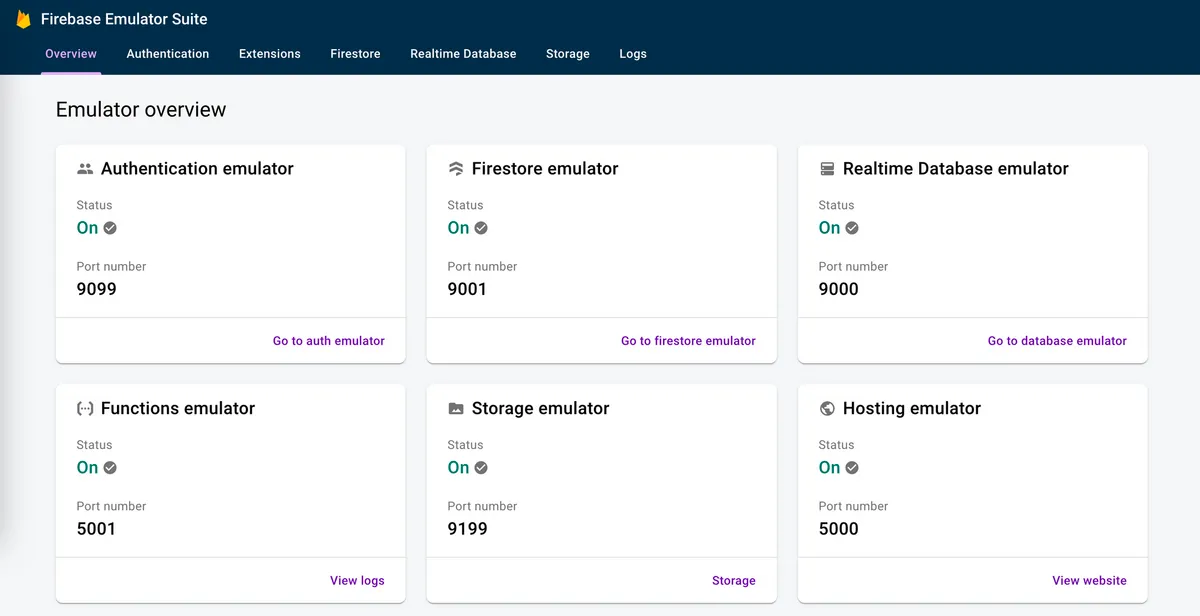Click the Firestore emulator stacked-waves icon
1200x616 pixels.
456,169
